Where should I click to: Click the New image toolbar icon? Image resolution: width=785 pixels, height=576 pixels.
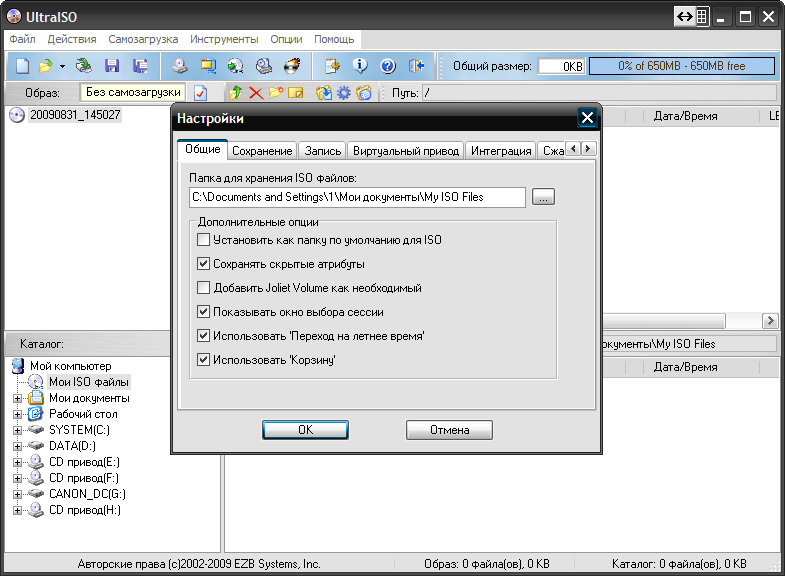(x=22, y=66)
